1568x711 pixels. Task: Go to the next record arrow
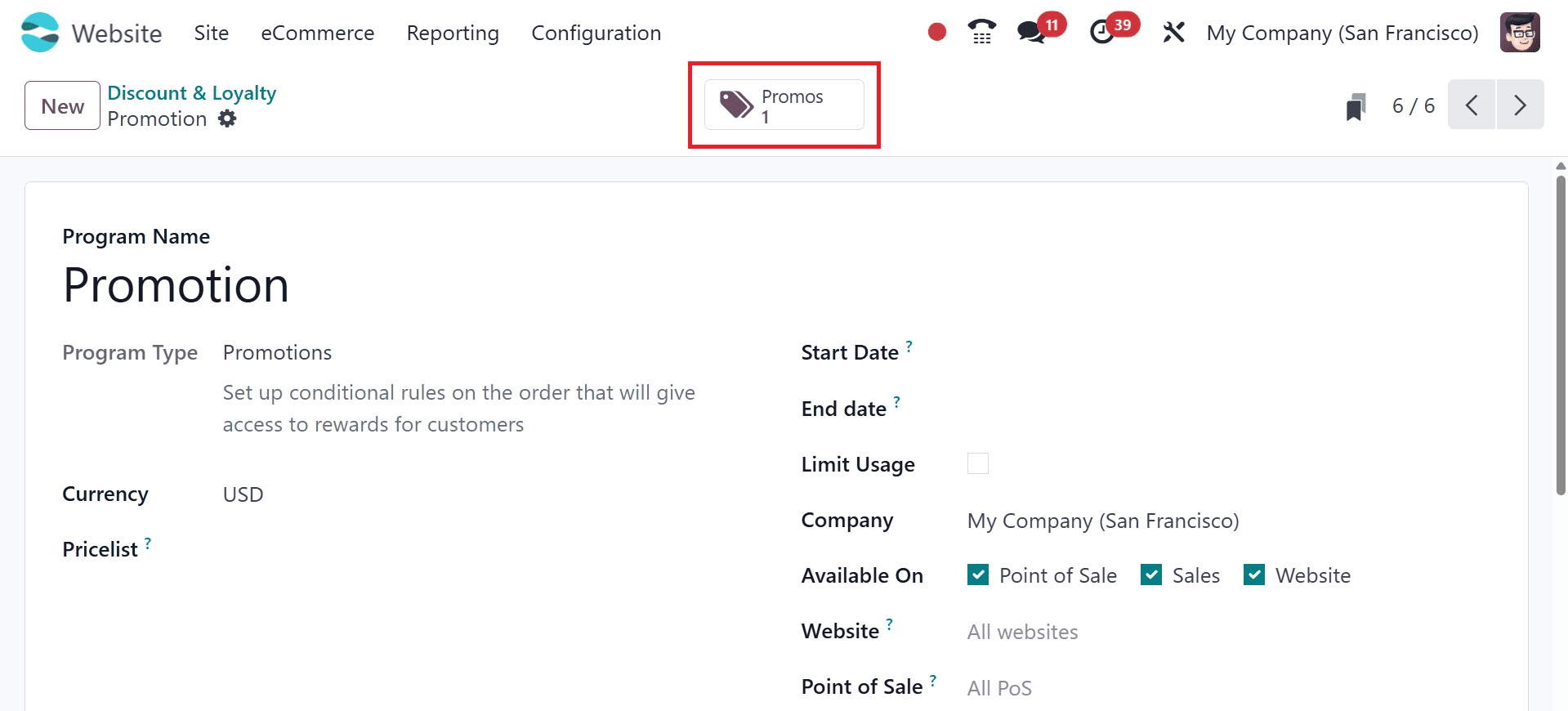1520,105
